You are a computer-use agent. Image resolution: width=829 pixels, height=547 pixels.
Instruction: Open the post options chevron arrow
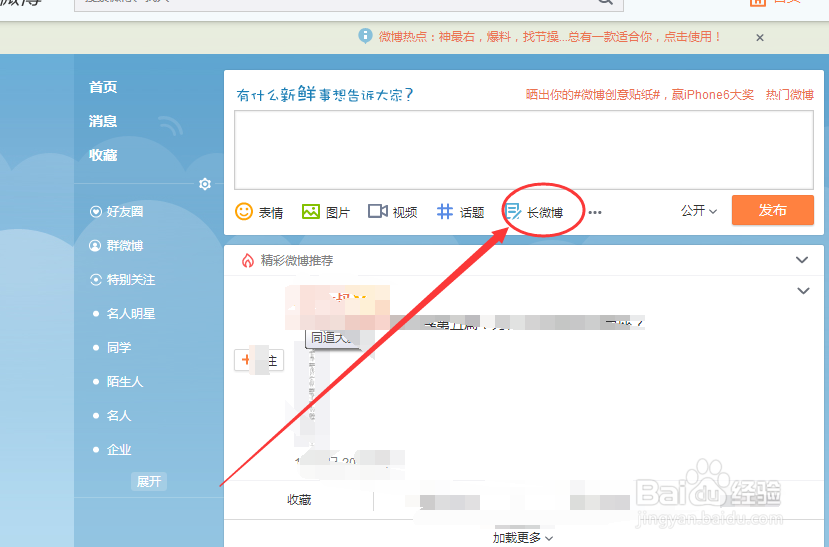tap(803, 291)
